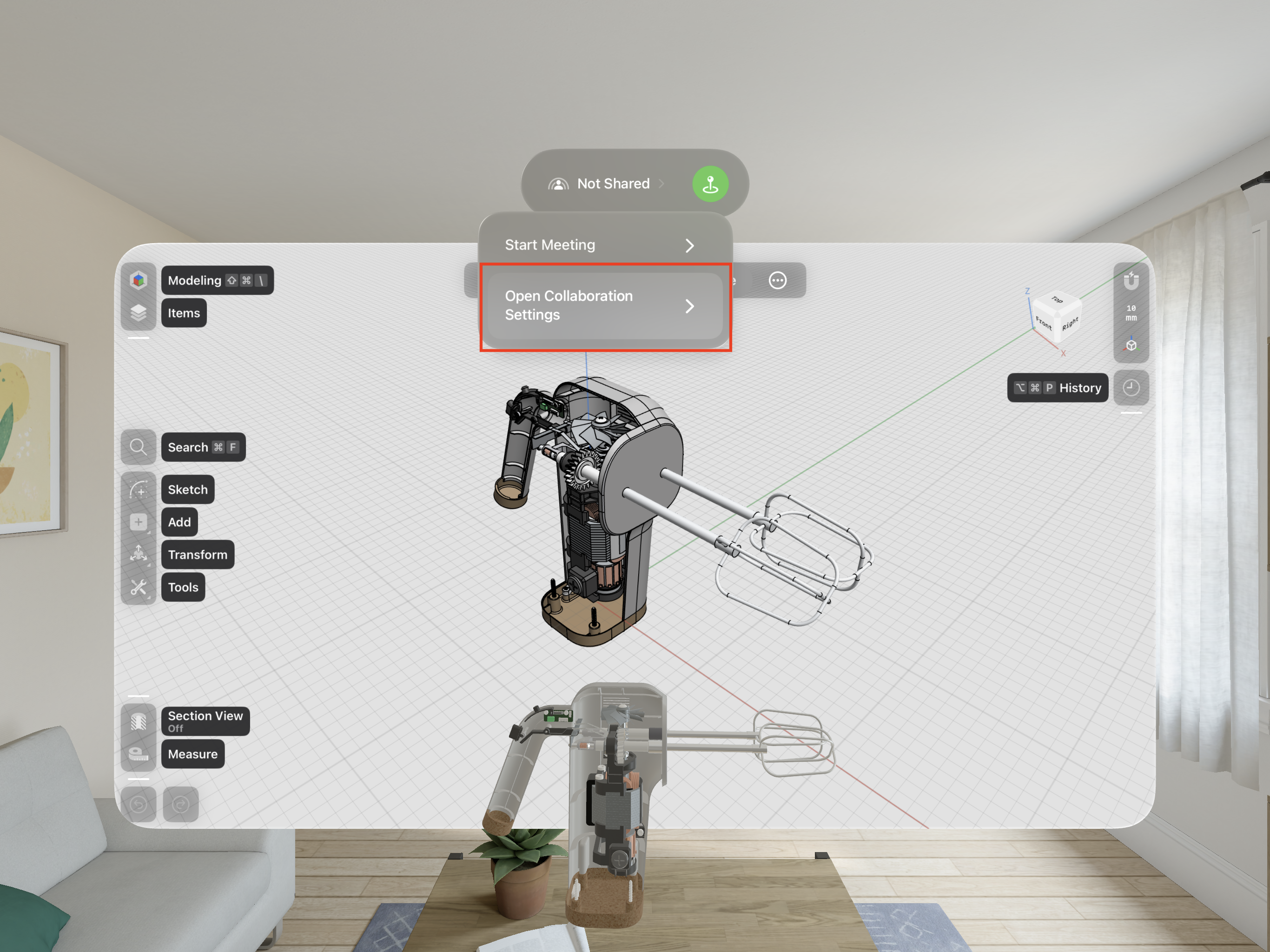The width and height of the screenshot is (1270, 952).
Task: Click the Measure label
Action: click(x=193, y=754)
